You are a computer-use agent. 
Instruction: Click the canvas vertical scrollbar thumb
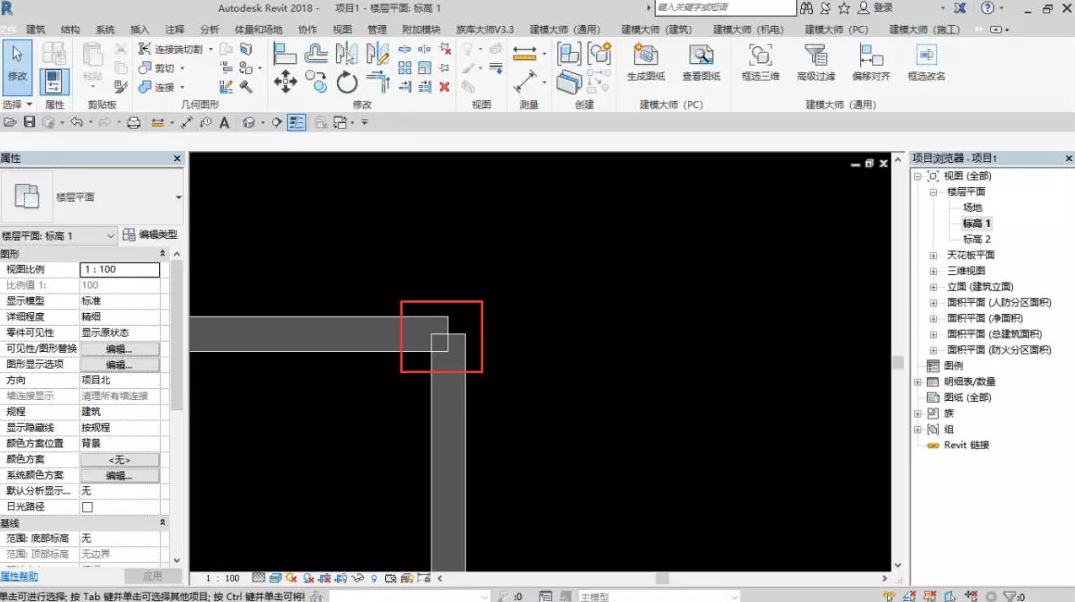pyautogui.click(x=897, y=361)
